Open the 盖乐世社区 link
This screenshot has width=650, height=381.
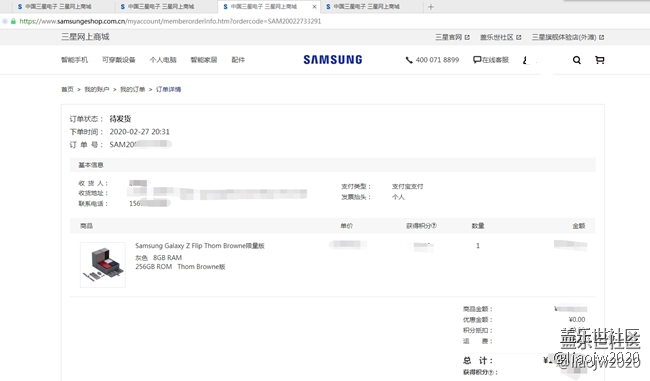tap(497, 37)
